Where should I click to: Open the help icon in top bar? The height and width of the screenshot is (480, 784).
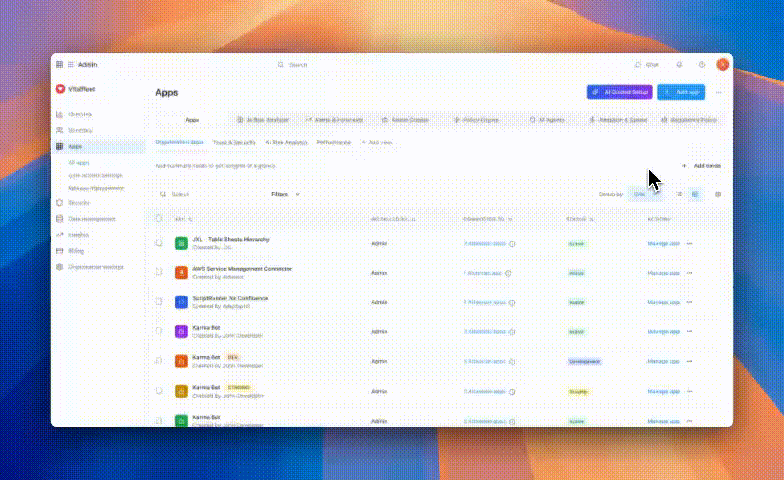click(x=702, y=64)
